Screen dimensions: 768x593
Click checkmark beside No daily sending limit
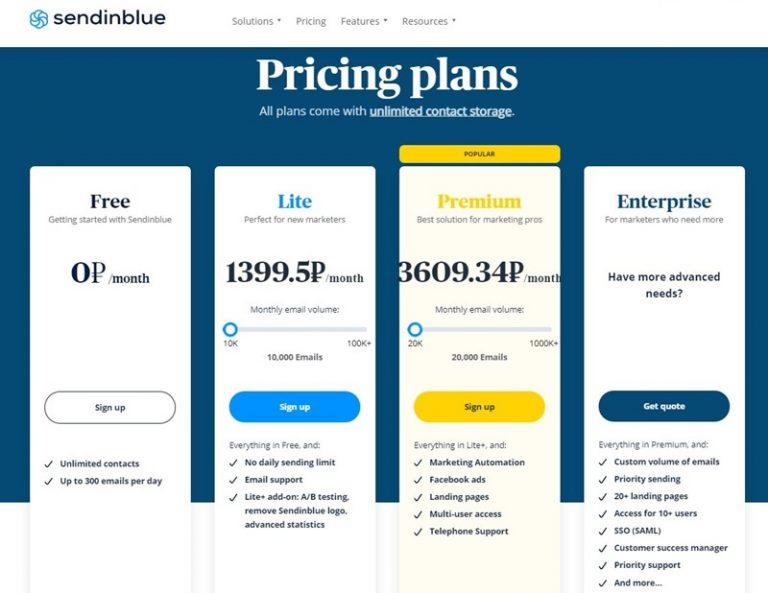pos(233,463)
